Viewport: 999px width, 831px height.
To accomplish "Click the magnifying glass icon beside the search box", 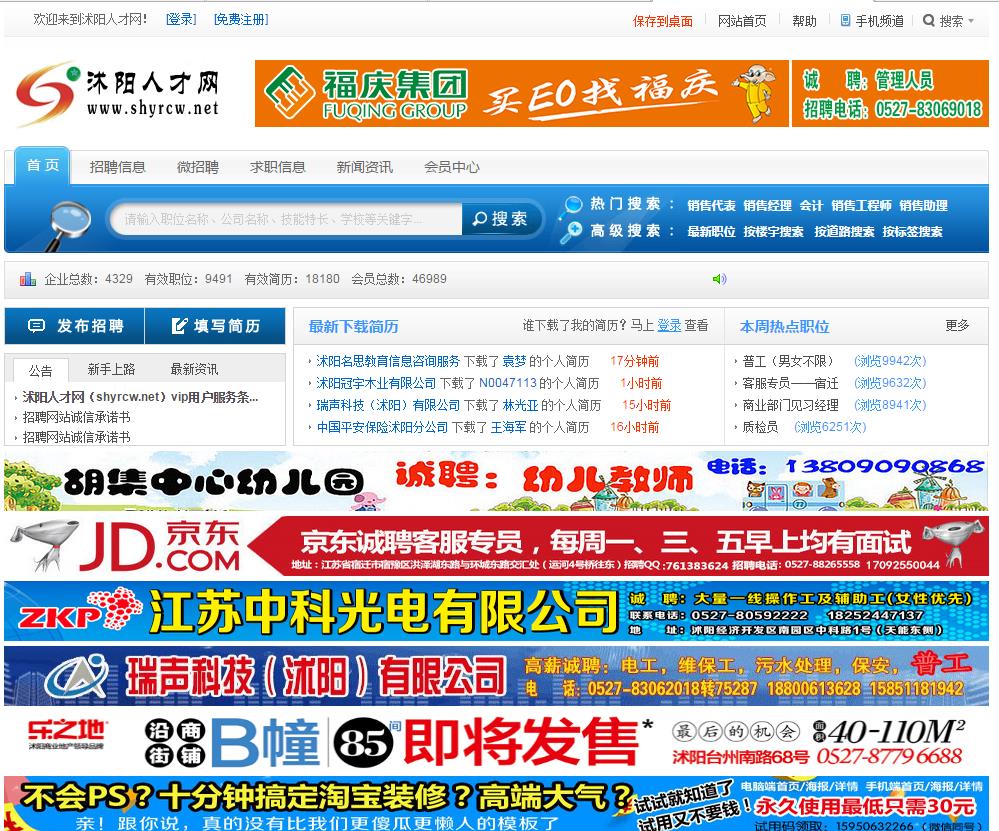I will (68, 224).
